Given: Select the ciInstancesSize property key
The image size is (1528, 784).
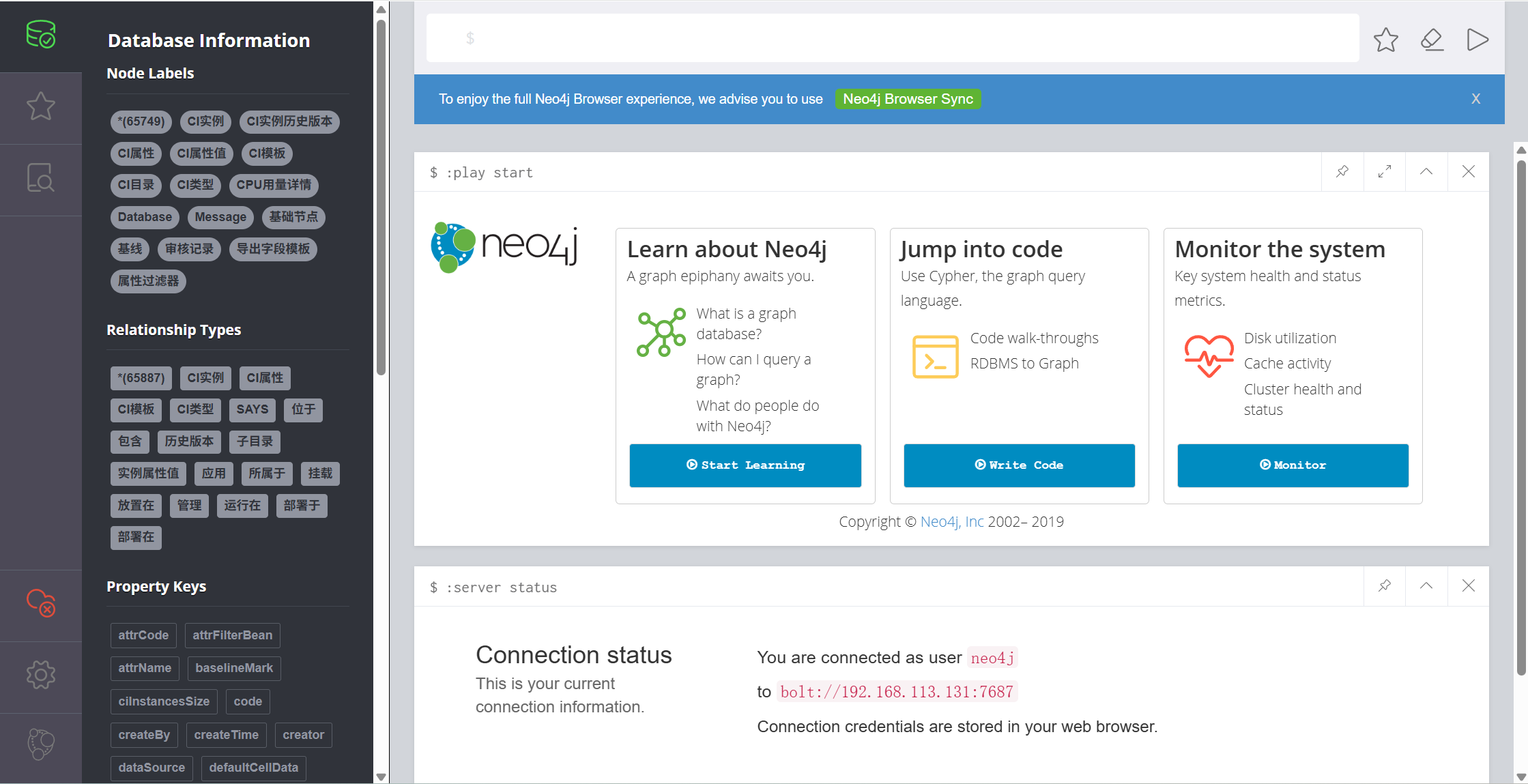Looking at the screenshot, I should coord(164,701).
